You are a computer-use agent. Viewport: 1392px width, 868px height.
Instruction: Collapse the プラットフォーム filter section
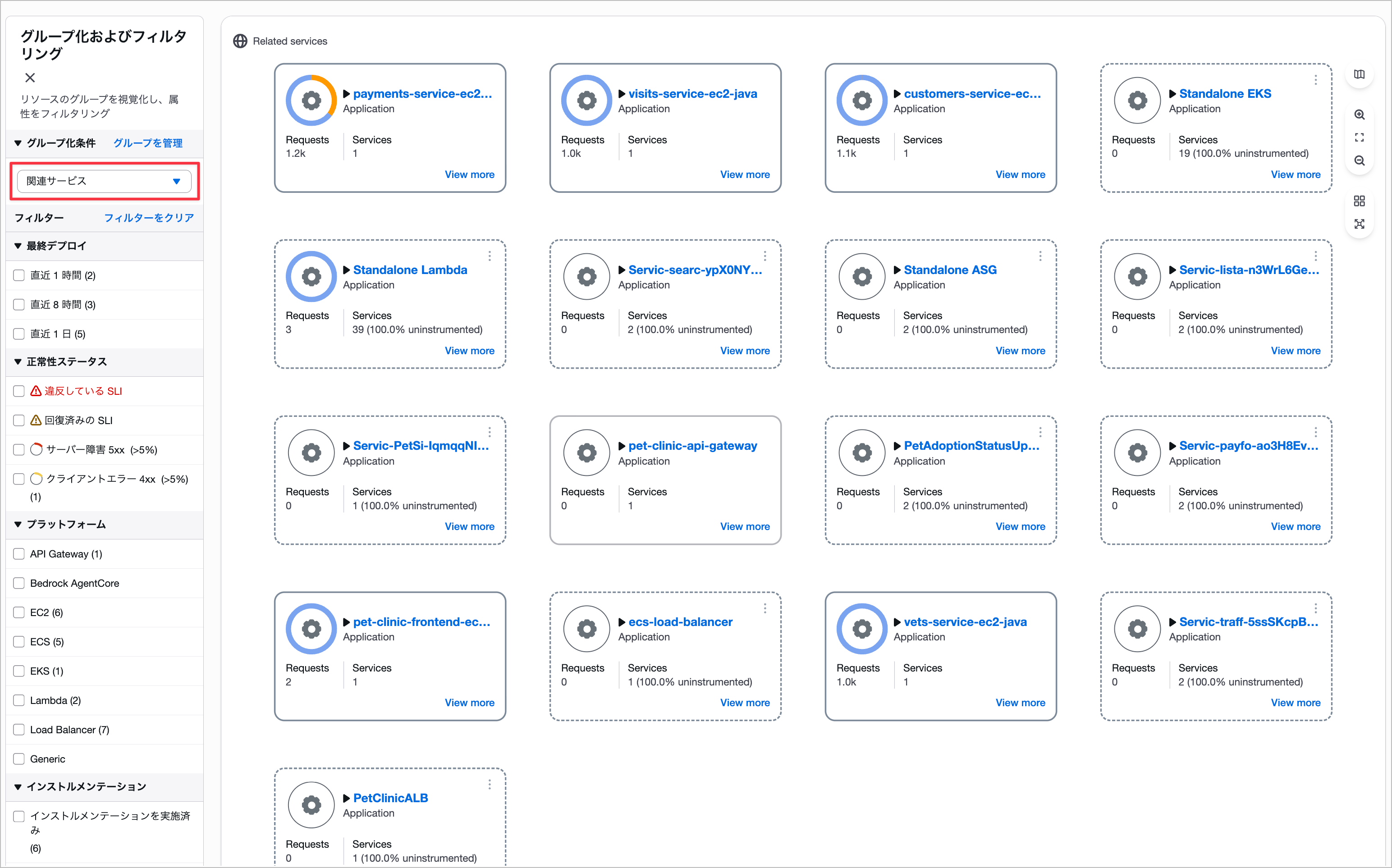point(18,524)
